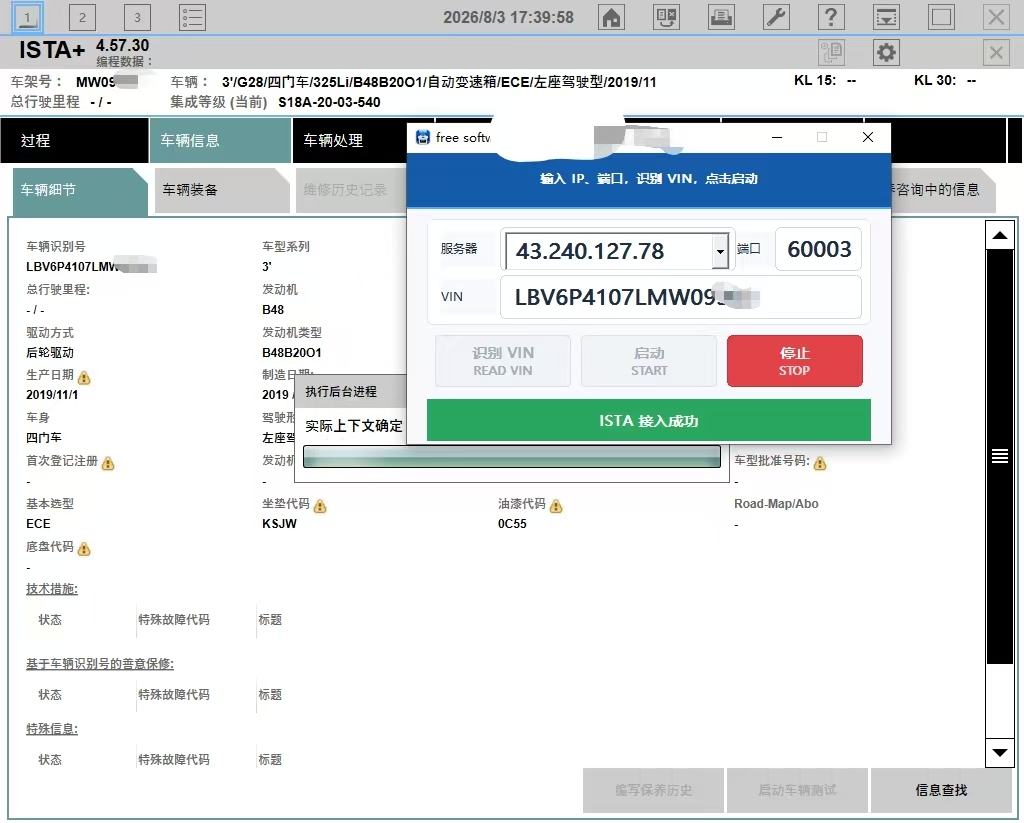Click the port field showing 60003

(818, 249)
